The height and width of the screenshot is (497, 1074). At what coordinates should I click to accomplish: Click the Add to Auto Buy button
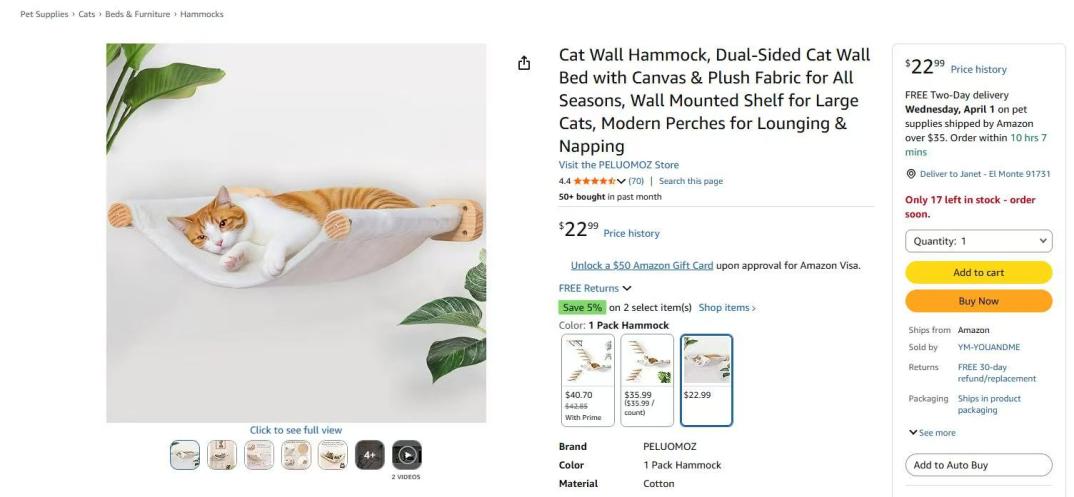click(x=978, y=465)
